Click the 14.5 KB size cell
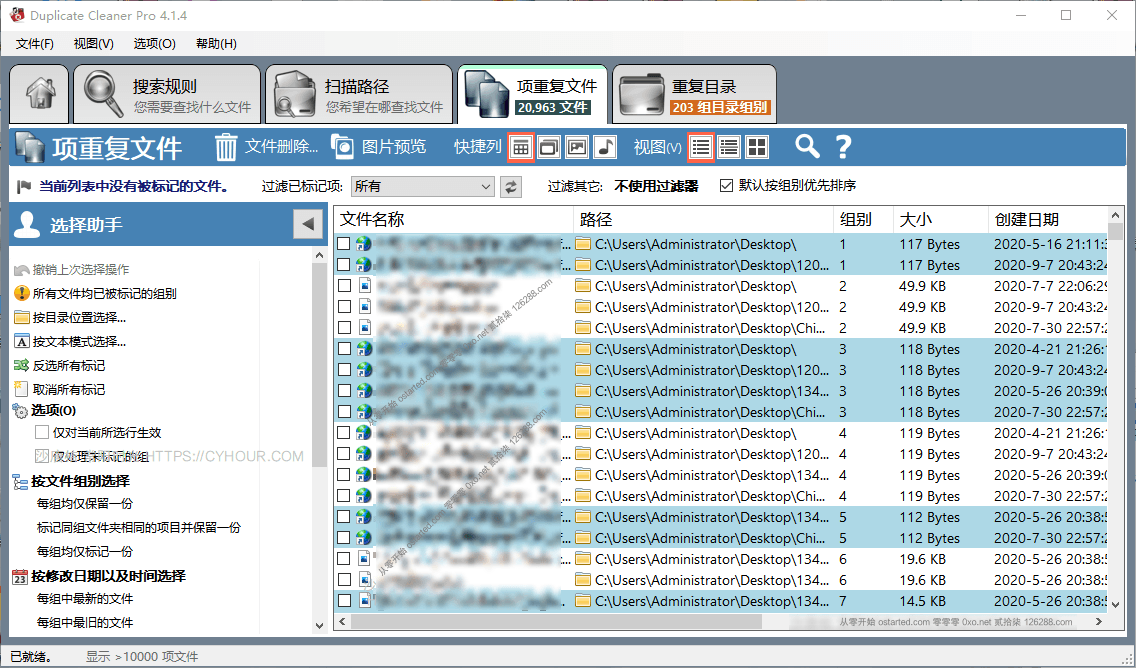This screenshot has height=668, width=1136. [922, 601]
